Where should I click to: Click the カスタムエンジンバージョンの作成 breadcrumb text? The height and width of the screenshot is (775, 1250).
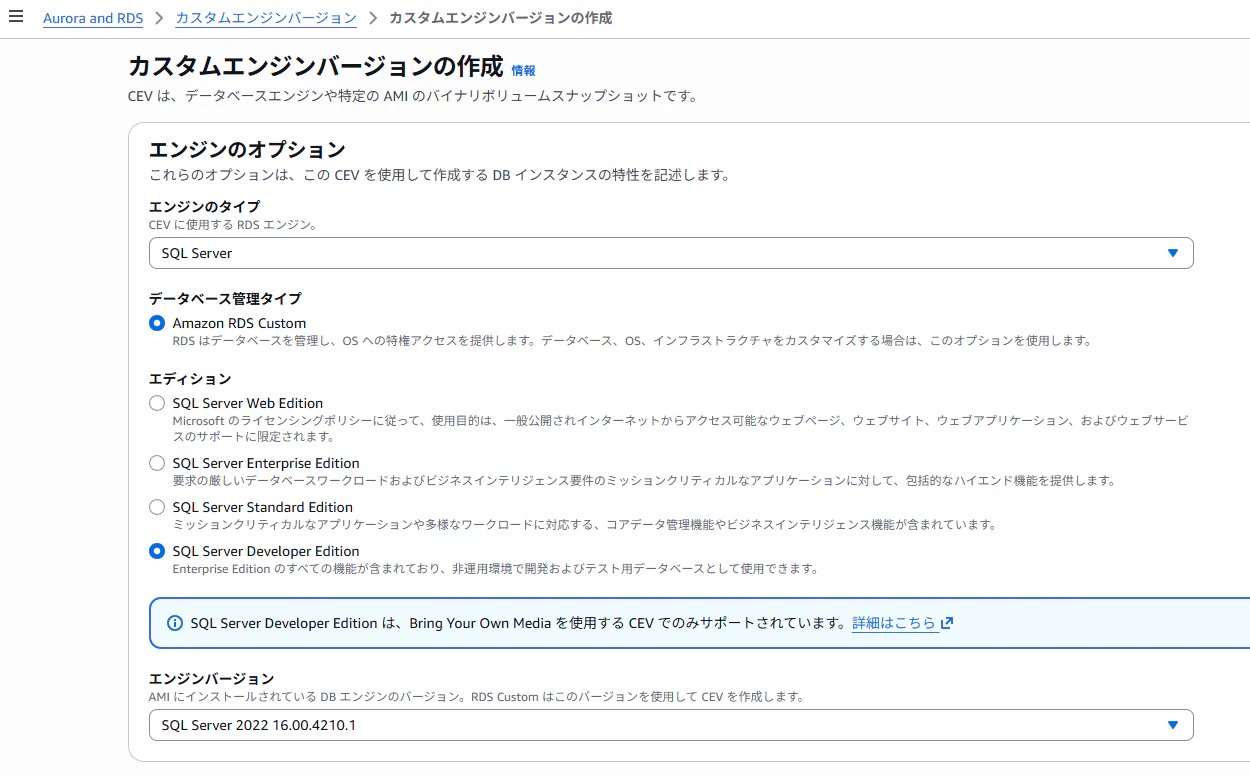(x=500, y=18)
